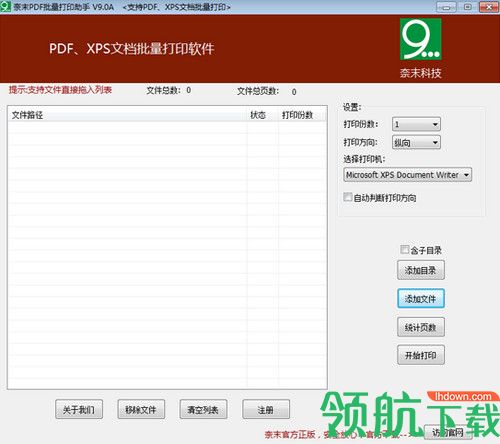500x444 pixels.
Task: Click the red hint text 提示:支持文件直接拖入列表
Action: click(x=60, y=90)
